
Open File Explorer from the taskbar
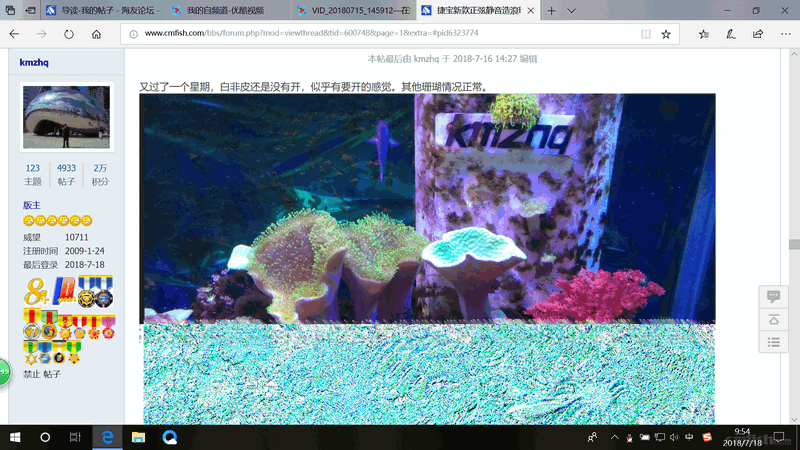point(138,437)
